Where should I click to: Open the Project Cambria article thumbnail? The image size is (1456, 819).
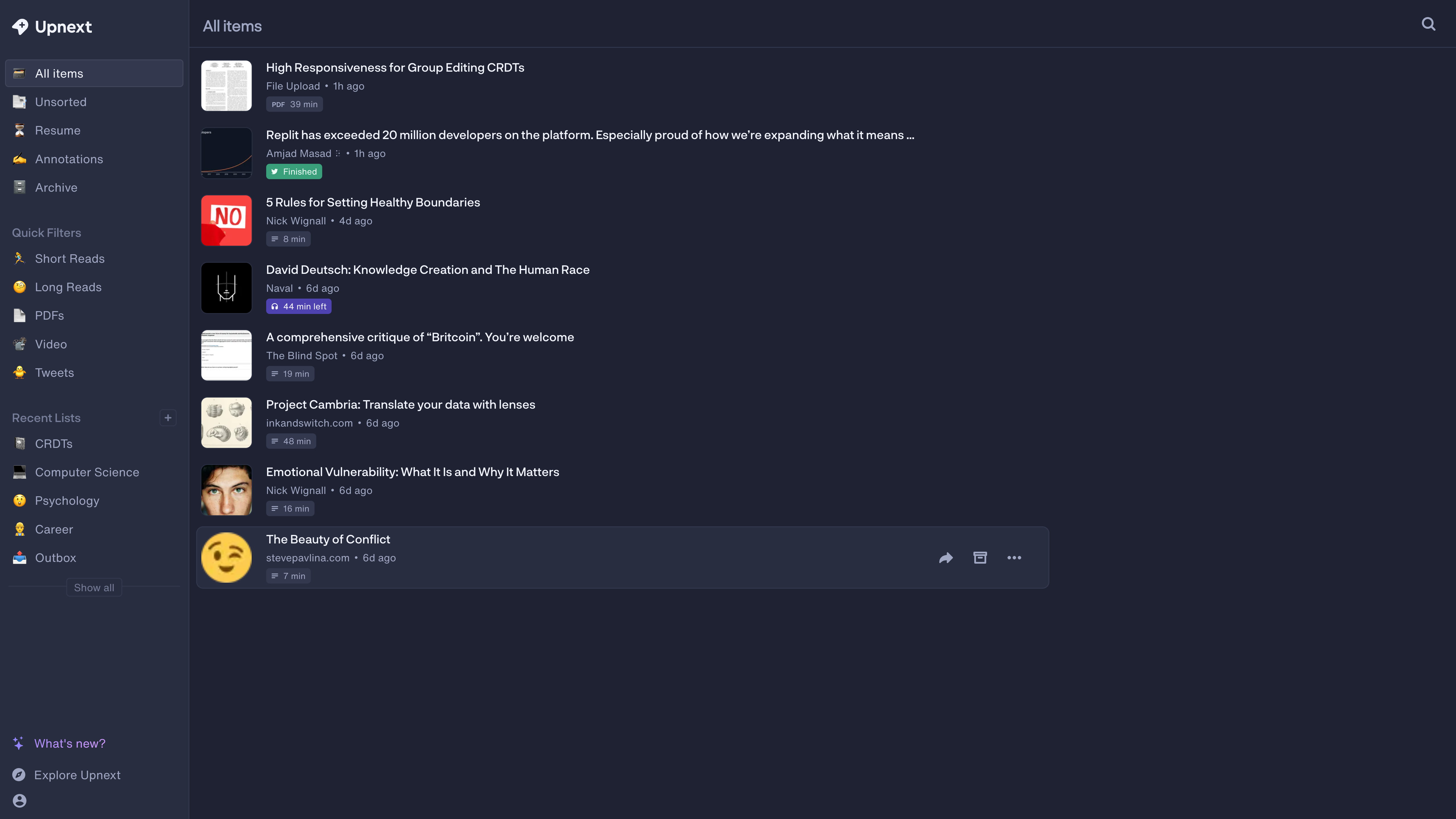[226, 422]
